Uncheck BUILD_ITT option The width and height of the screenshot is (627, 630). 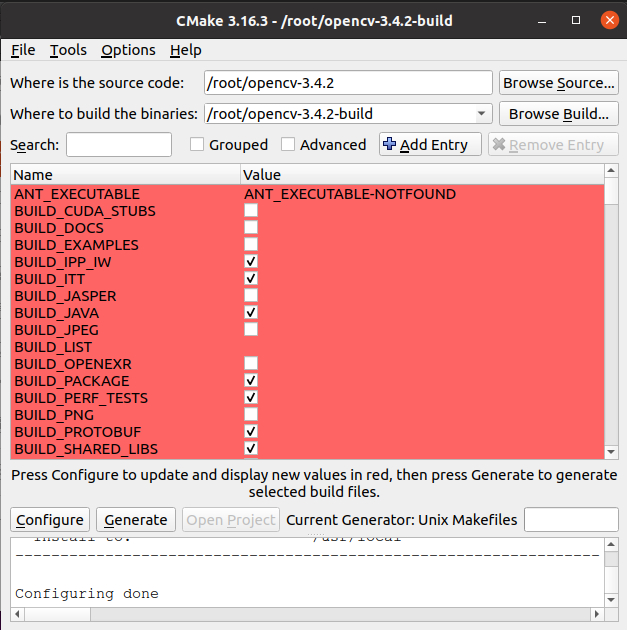(251, 278)
